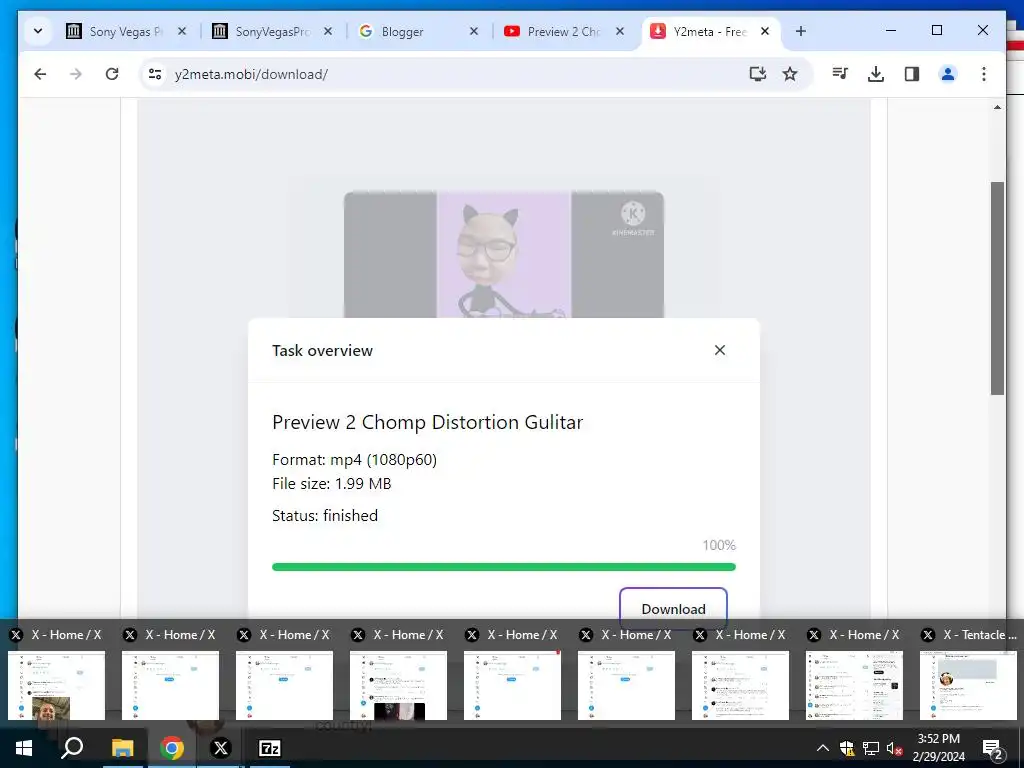Open the Chrome three-dot menu
This screenshot has width=1024, height=768.
tap(984, 74)
